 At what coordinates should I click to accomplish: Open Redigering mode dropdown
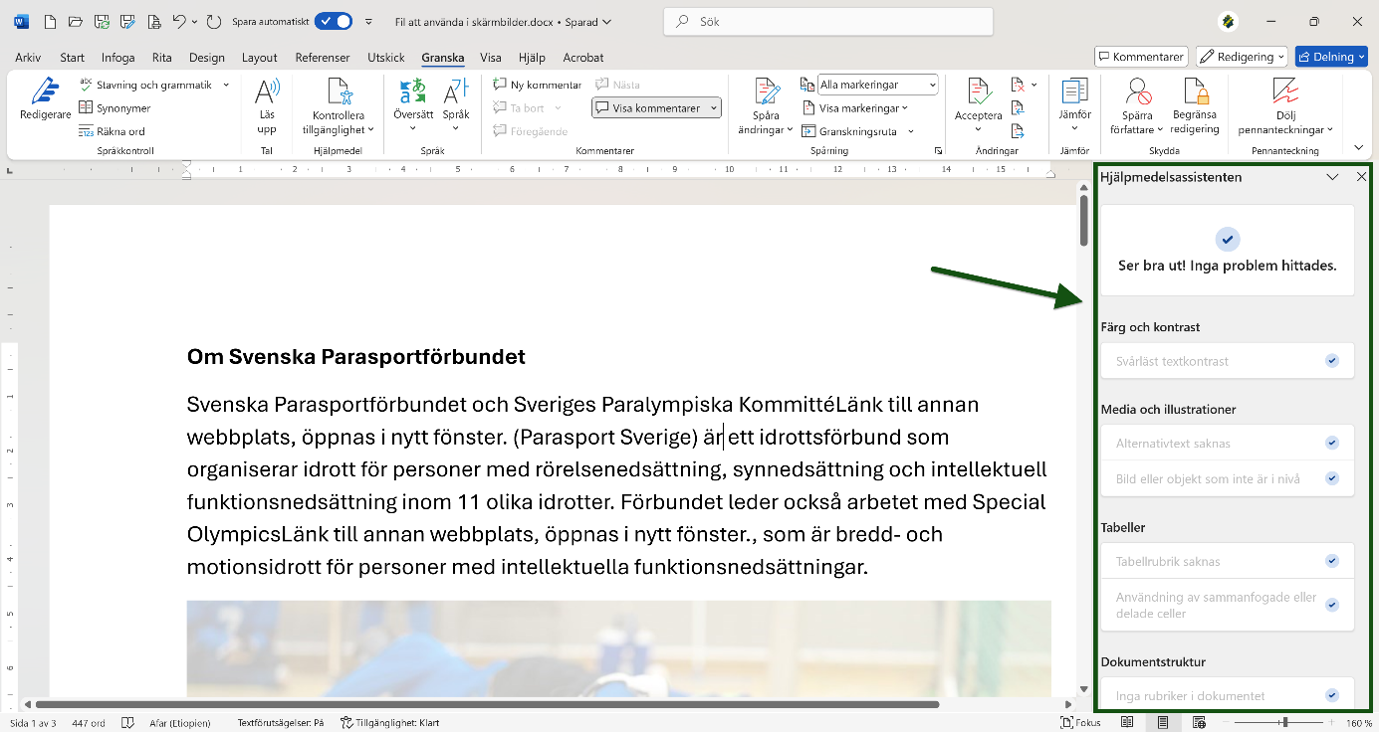tap(1241, 57)
